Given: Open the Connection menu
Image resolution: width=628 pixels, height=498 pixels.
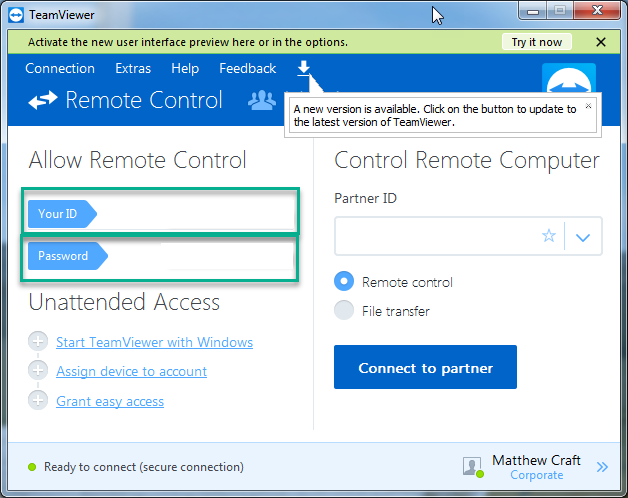Looking at the screenshot, I should pyautogui.click(x=60, y=69).
